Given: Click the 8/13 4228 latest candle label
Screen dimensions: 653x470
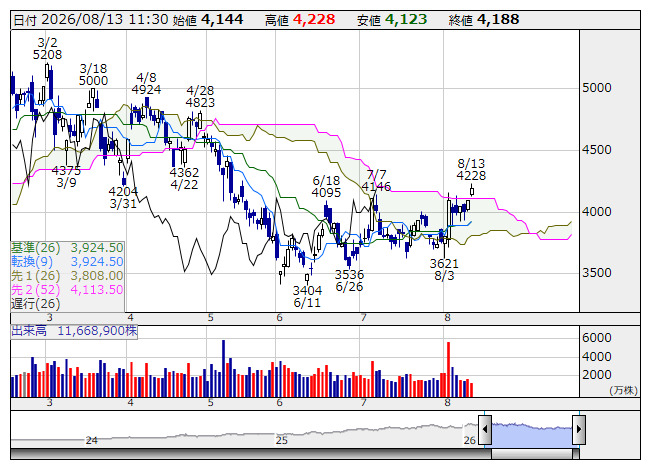Looking at the screenshot, I should (x=471, y=169).
